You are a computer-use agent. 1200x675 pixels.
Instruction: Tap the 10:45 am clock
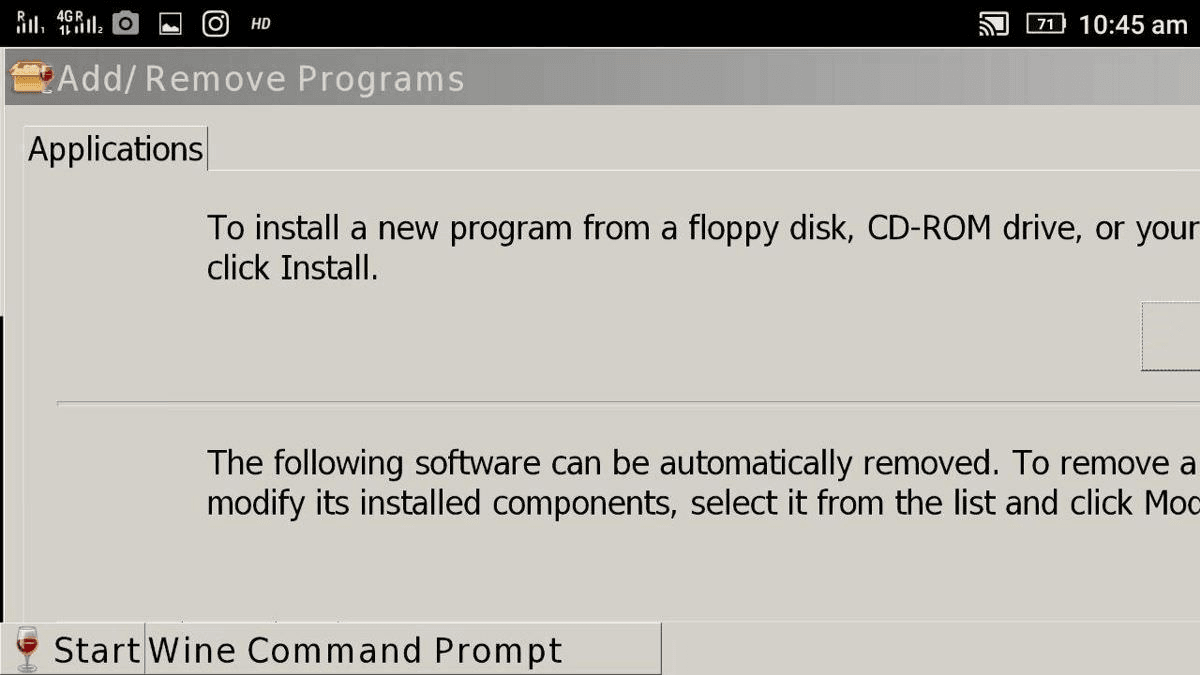pyautogui.click(x=1132, y=24)
